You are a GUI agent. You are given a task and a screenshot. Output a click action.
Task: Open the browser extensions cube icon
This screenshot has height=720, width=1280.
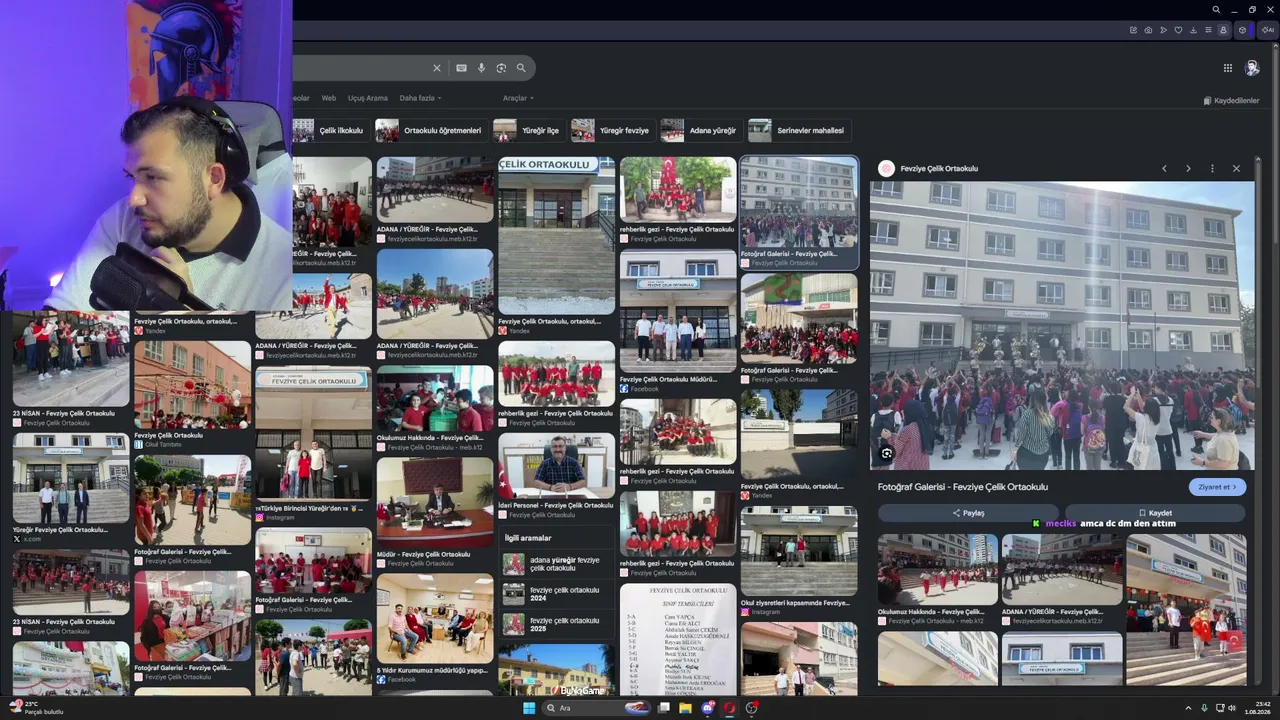pos(1243,30)
